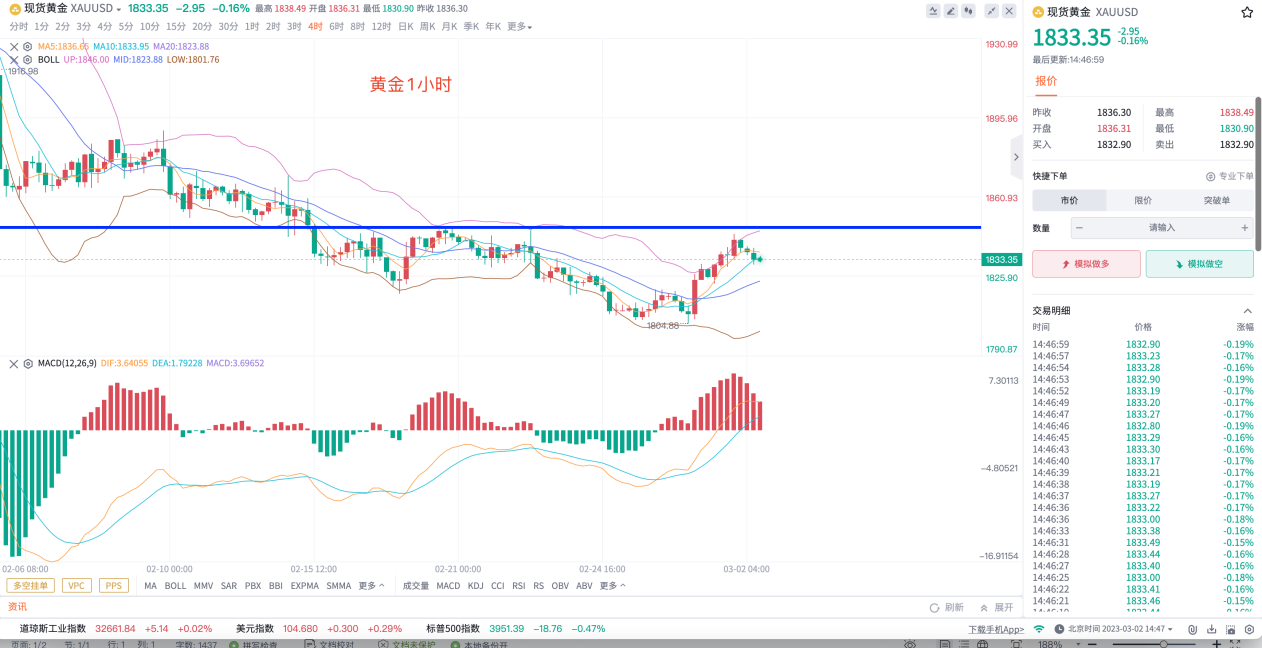Shrink chart with the diagonal arrows icon

coord(991,11)
